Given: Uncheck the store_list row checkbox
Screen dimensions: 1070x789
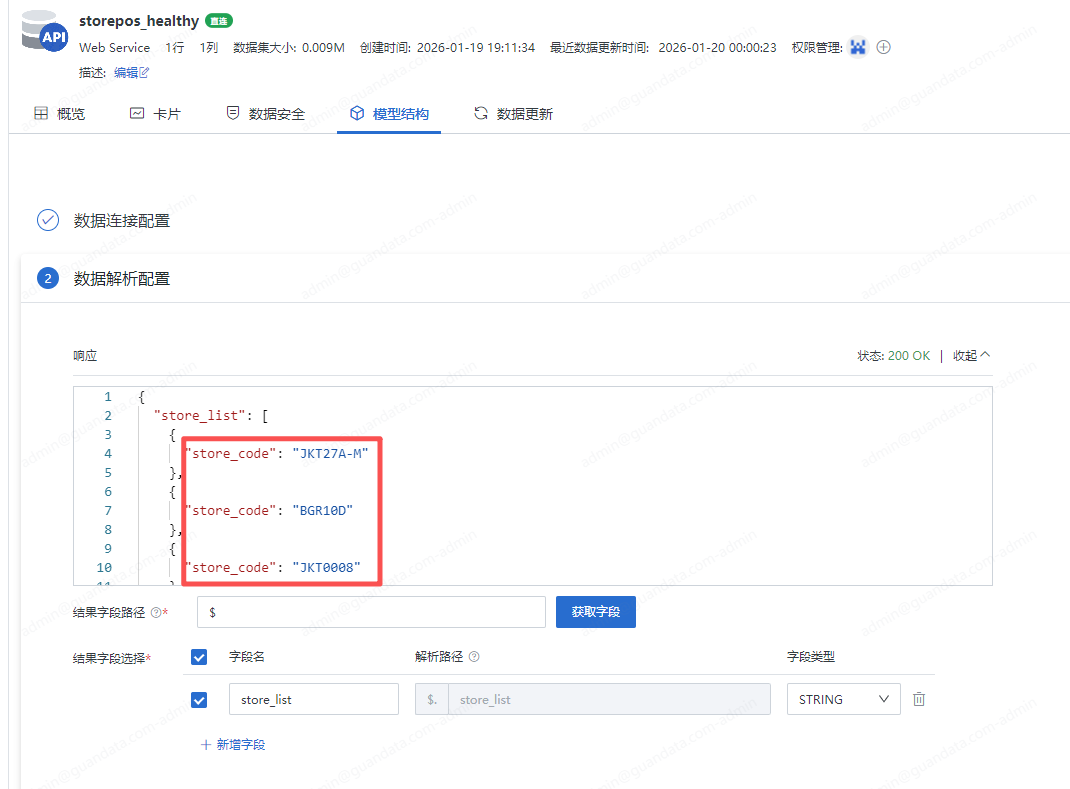Looking at the screenshot, I should [199, 699].
